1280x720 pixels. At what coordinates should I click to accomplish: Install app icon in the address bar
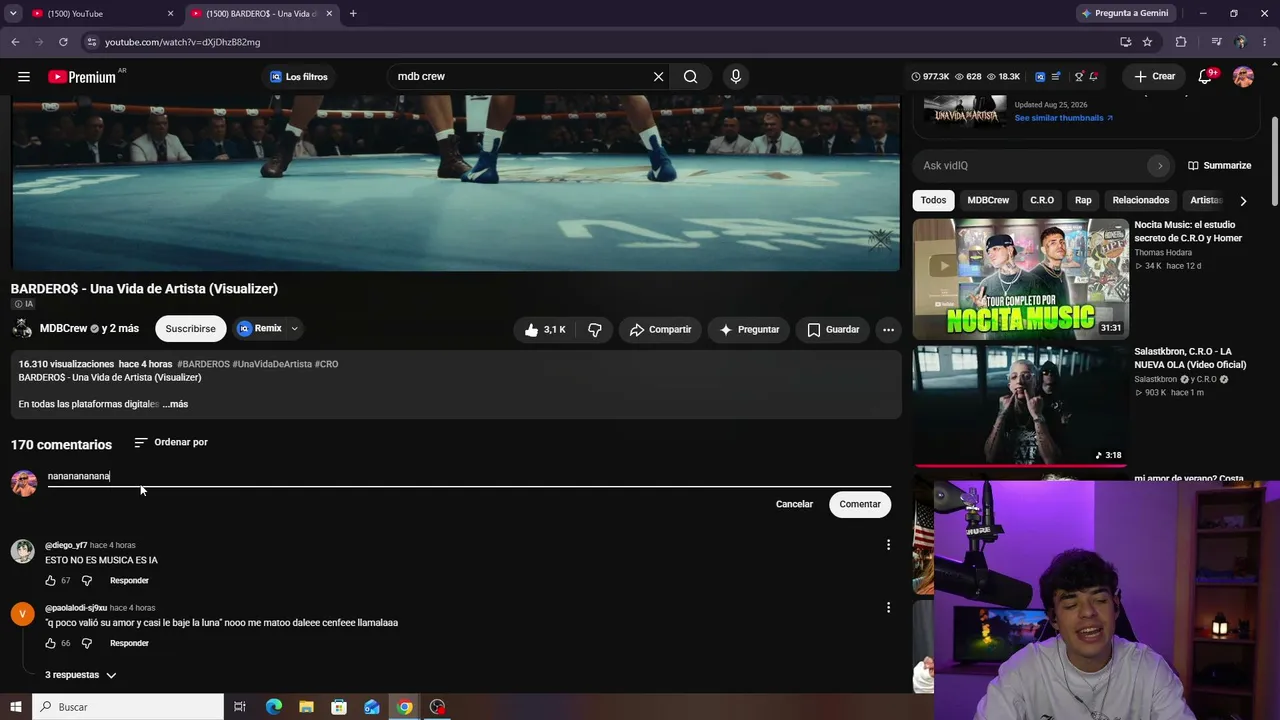coord(1125,42)
